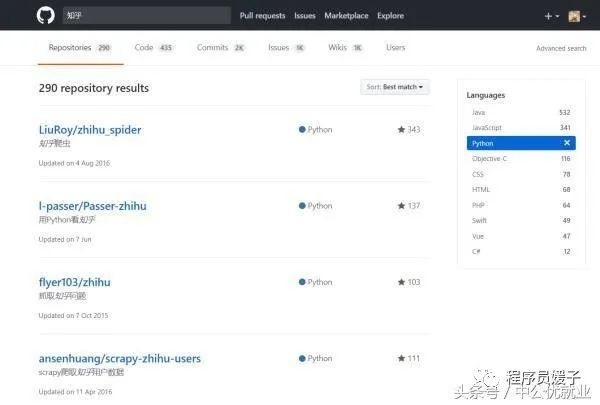Click 'Updated on 7 Jun' text
Viewport: 600px width, 405px height.
[x=65, y=239]
